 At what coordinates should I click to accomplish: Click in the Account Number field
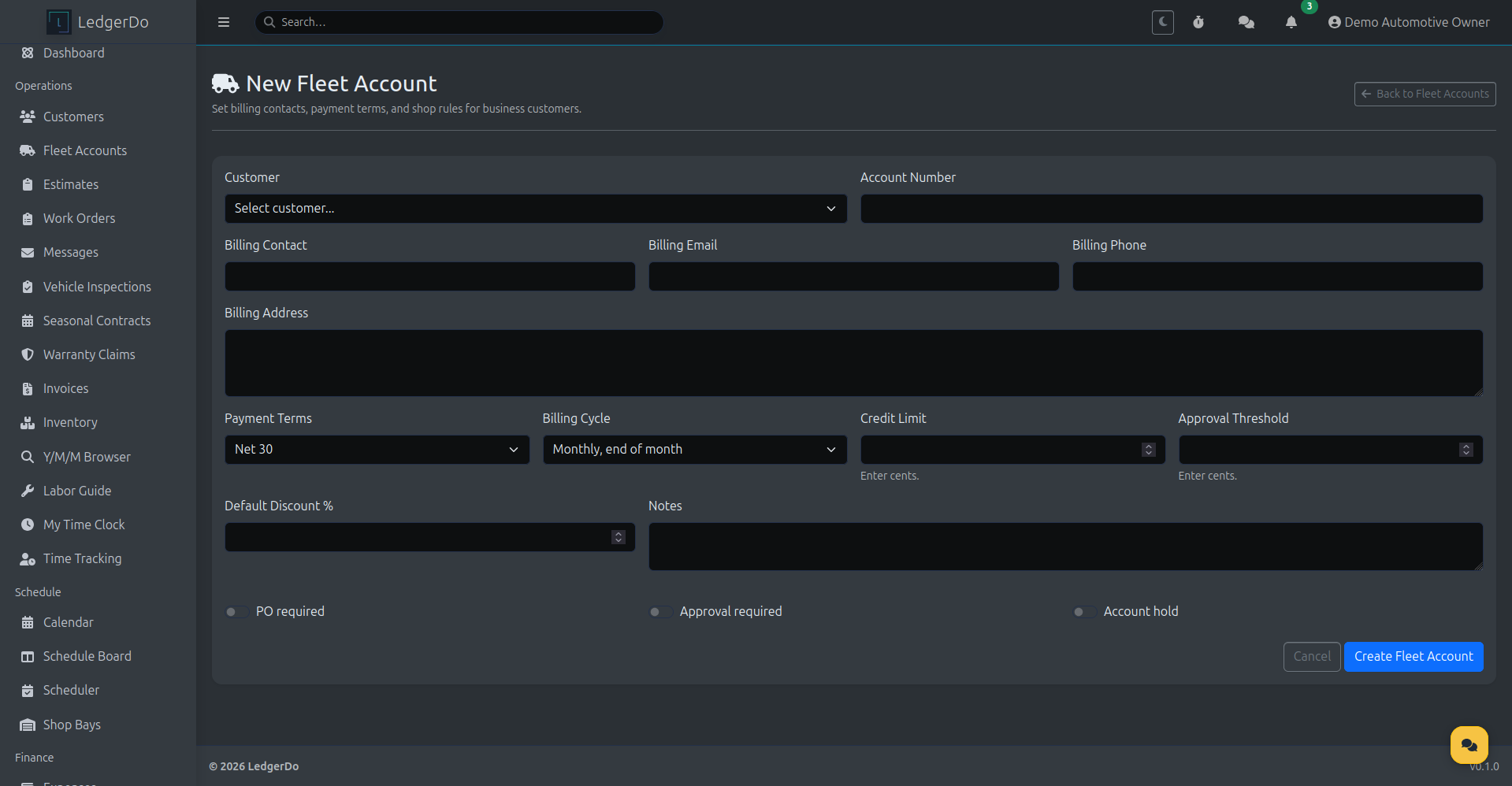[1172, 209]
